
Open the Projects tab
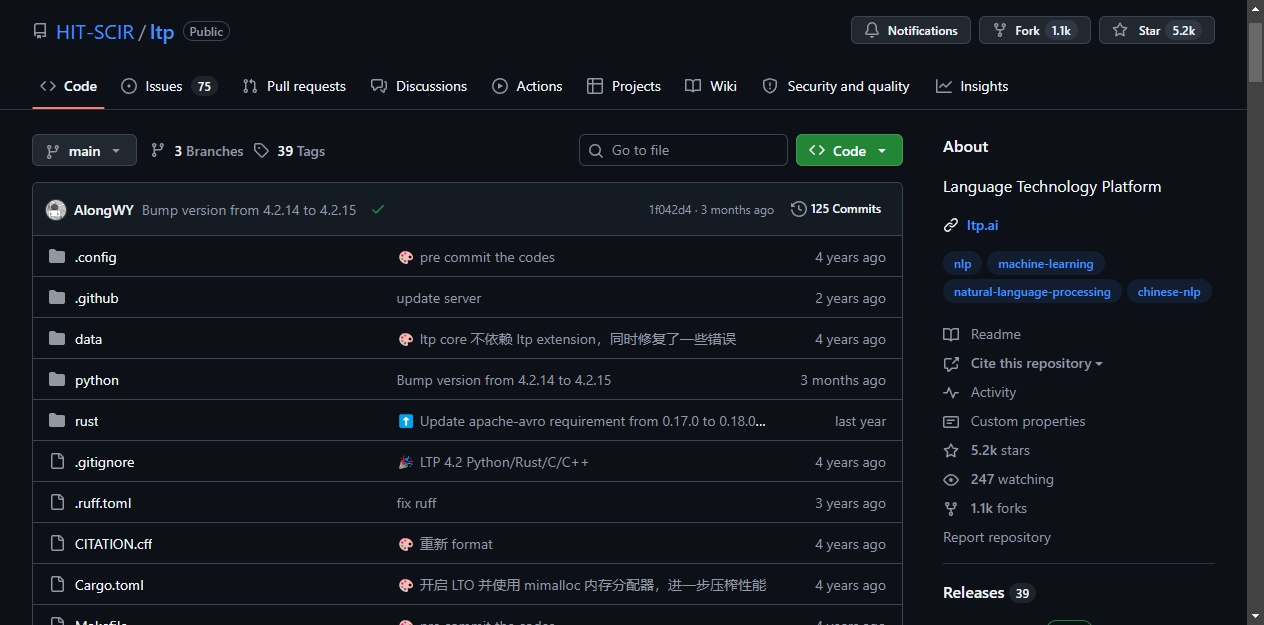(624, 86)
